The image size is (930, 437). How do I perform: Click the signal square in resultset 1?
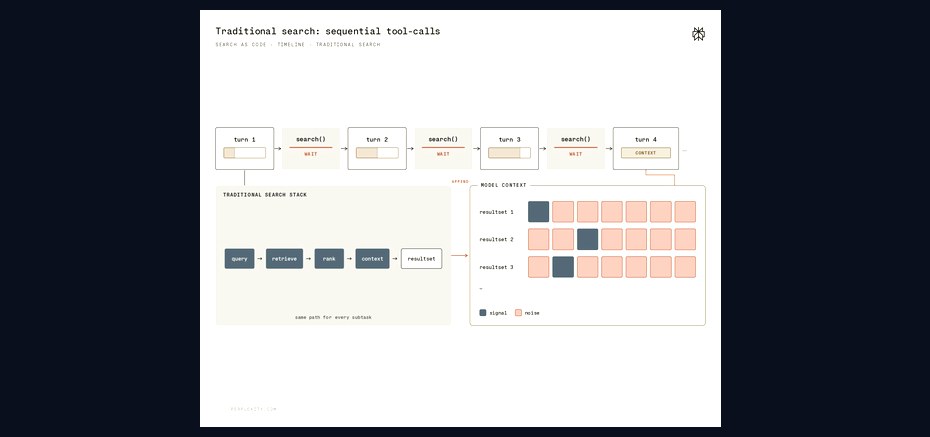tap(539, 212)
